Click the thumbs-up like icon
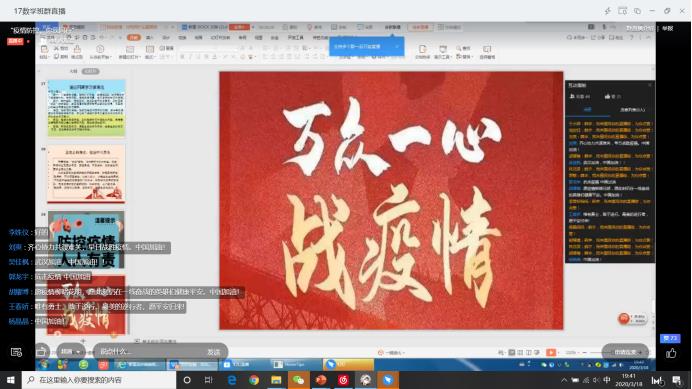Screen dimensions: 692x389 click(671, 353)
